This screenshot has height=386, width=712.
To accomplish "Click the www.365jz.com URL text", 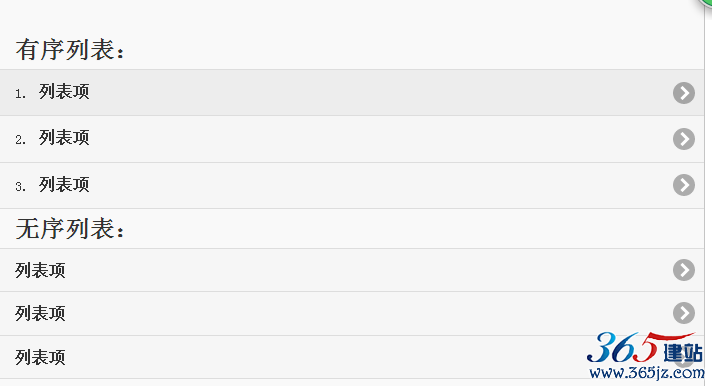I will coord(647,373).
